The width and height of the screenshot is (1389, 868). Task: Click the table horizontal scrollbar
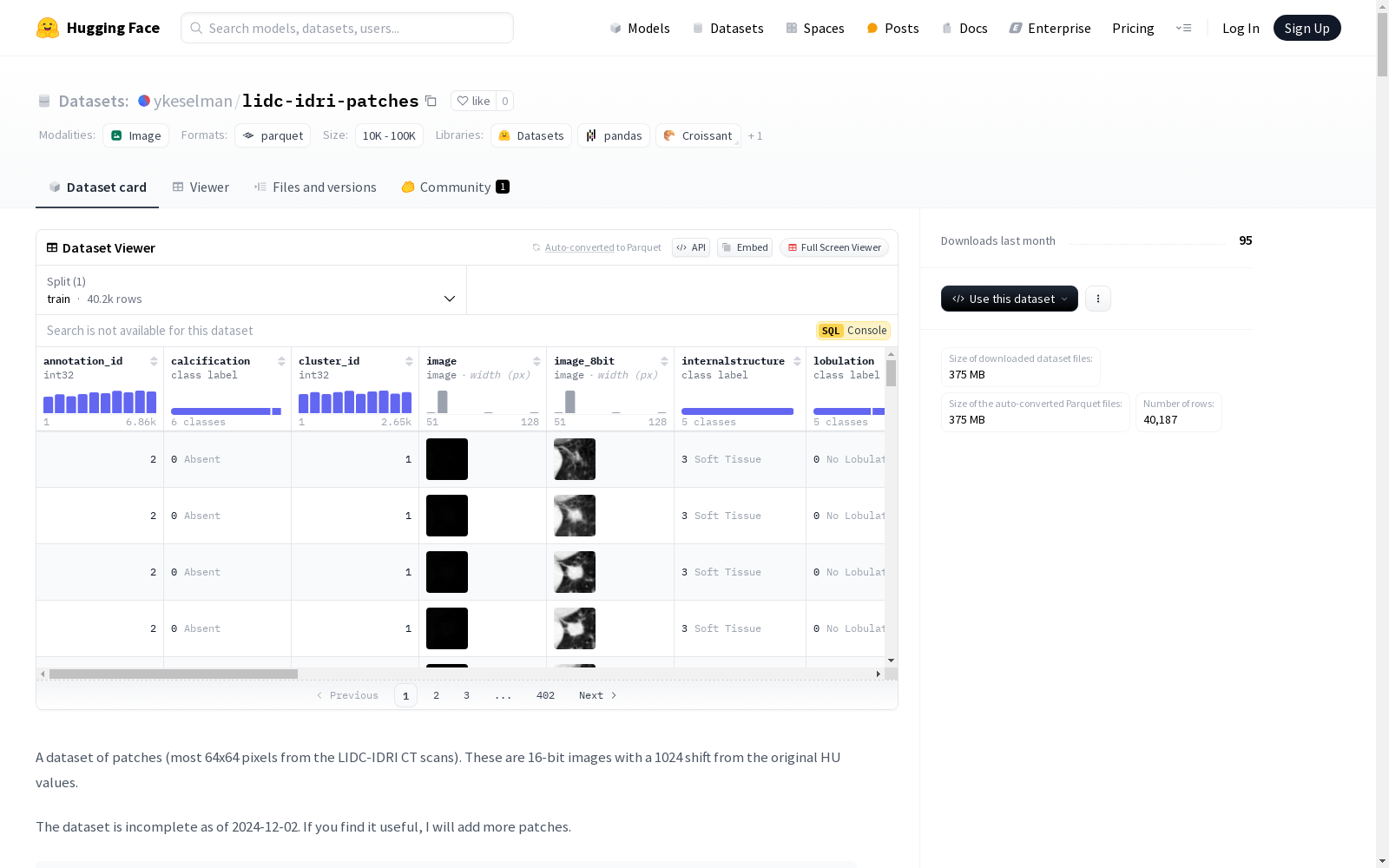[x=174, y=674]
